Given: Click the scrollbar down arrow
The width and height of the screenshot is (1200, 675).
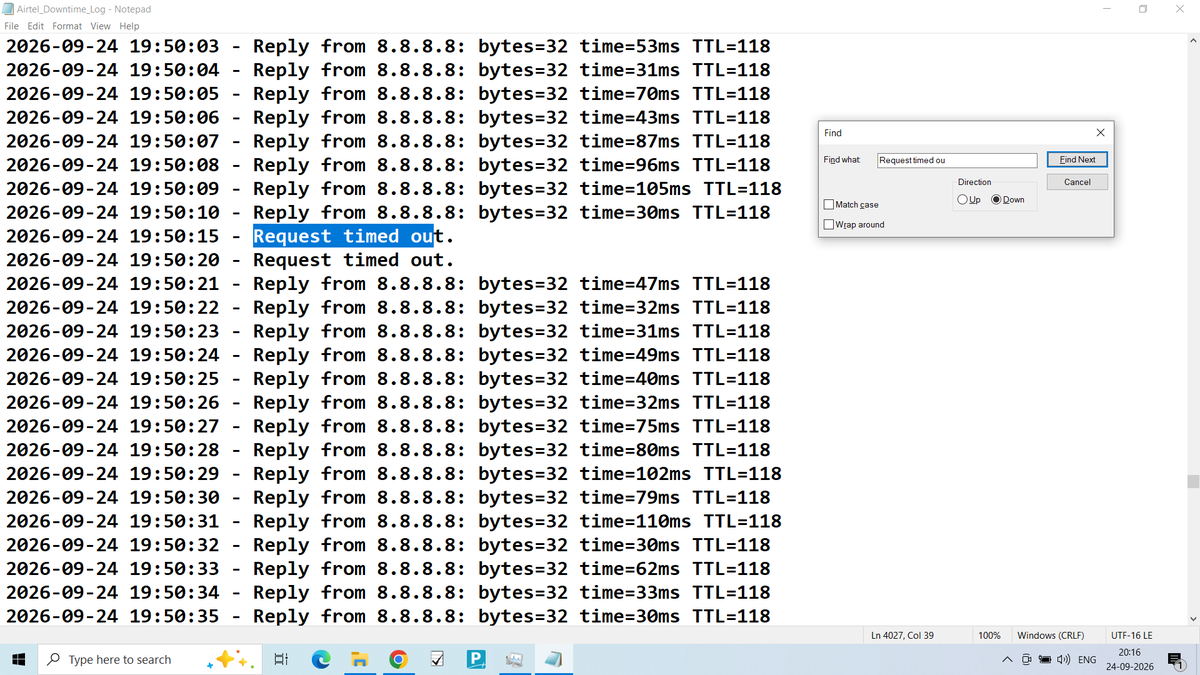Looking at the screenshot, I should point(1191,618).
